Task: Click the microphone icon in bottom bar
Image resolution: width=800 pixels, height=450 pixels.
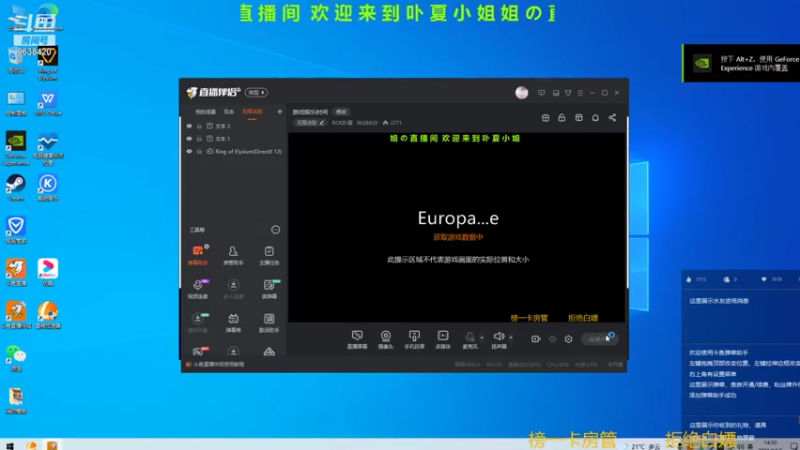Action: click(470, 339)
